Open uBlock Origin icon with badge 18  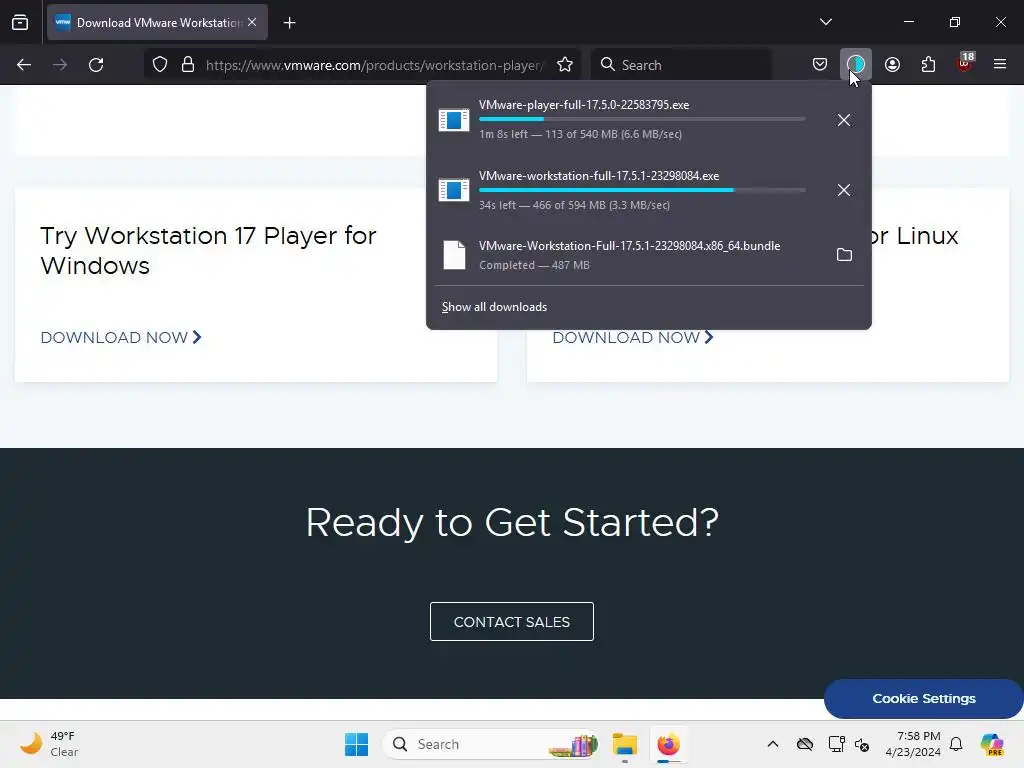click(x=965, y=63)
